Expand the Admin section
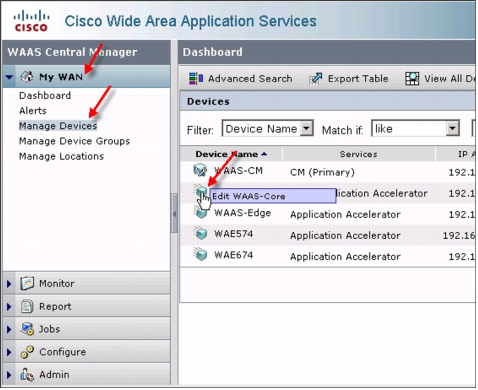 (x=9, y=375)
